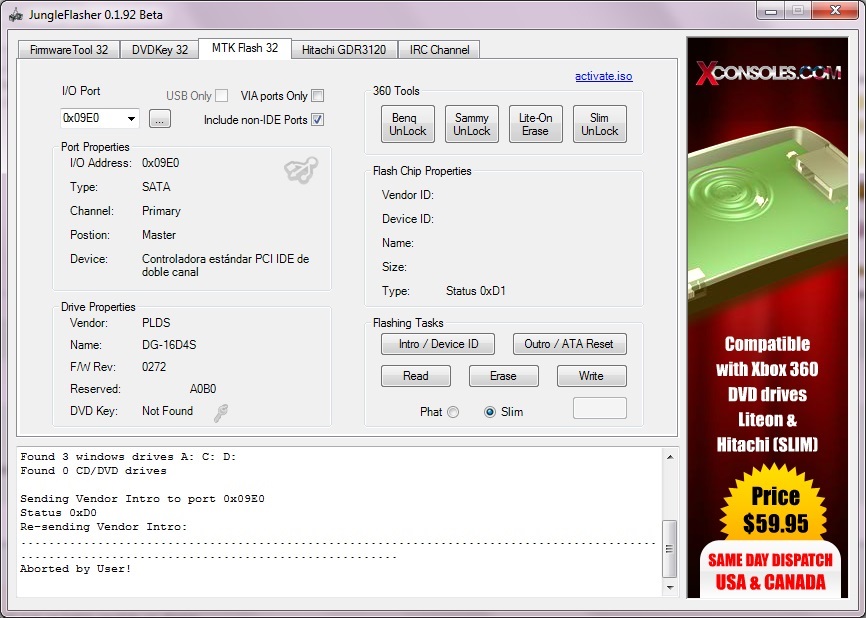The width and height of the screenshot is (866, 618).
Task: Click the Read flash button
Action: pyautogui.click(x=416, y=376)
